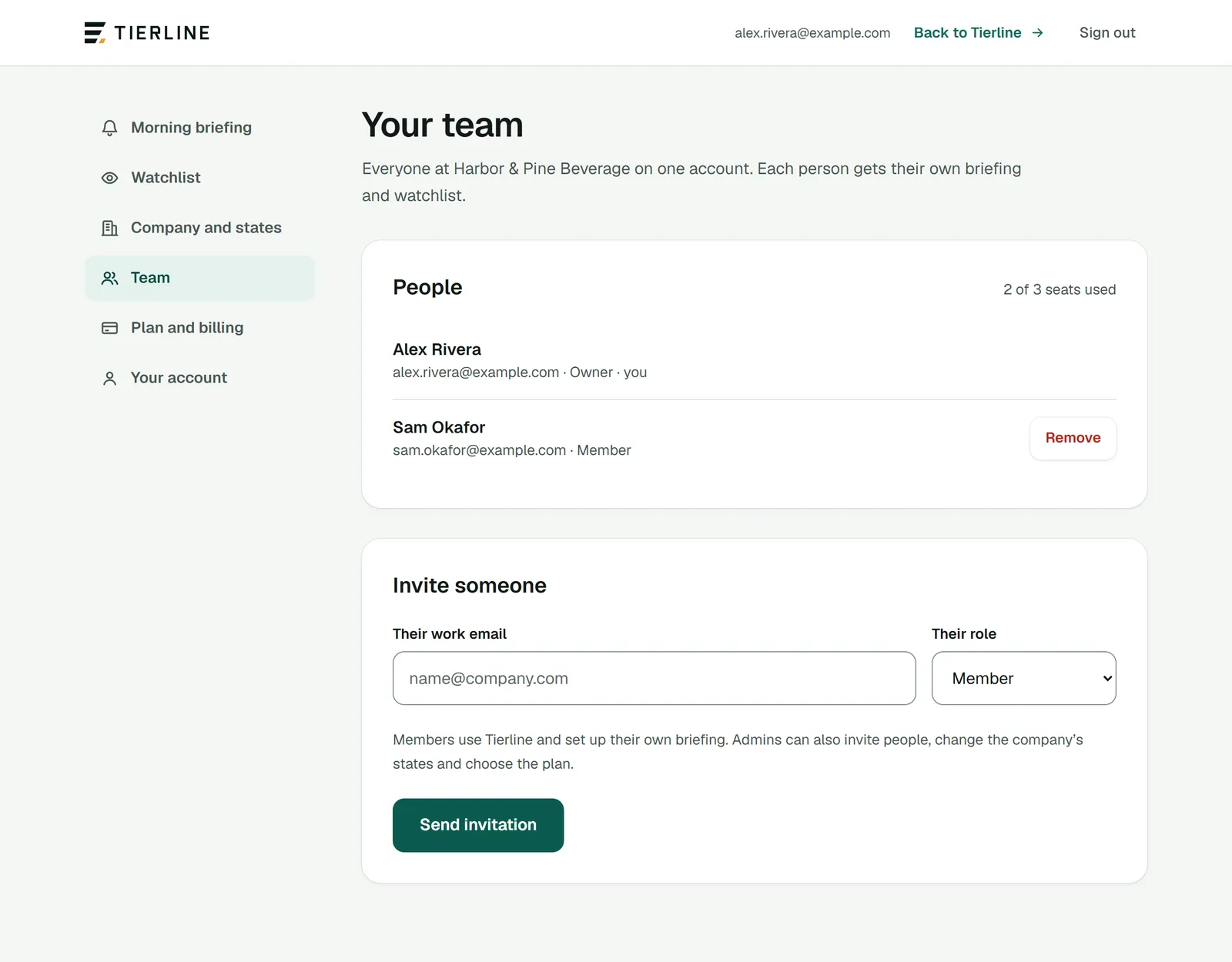1232x962 pixels.
Task: Click alex.rivera@example.com in the top bar
Action: point(812,33)
